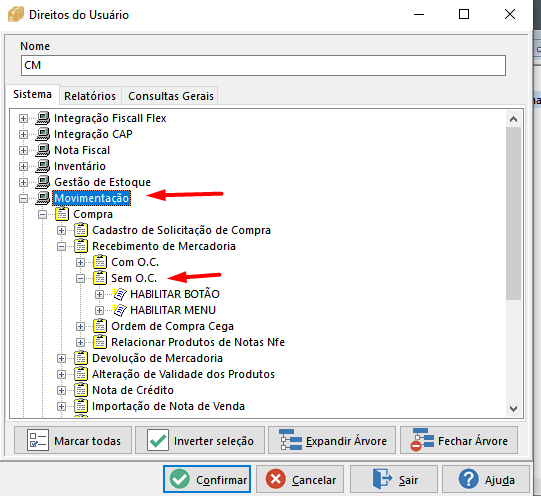Image resolution: width=541 pixels, height=496 pixels.
Task: Open Ajuda help button
Action: 486,479
